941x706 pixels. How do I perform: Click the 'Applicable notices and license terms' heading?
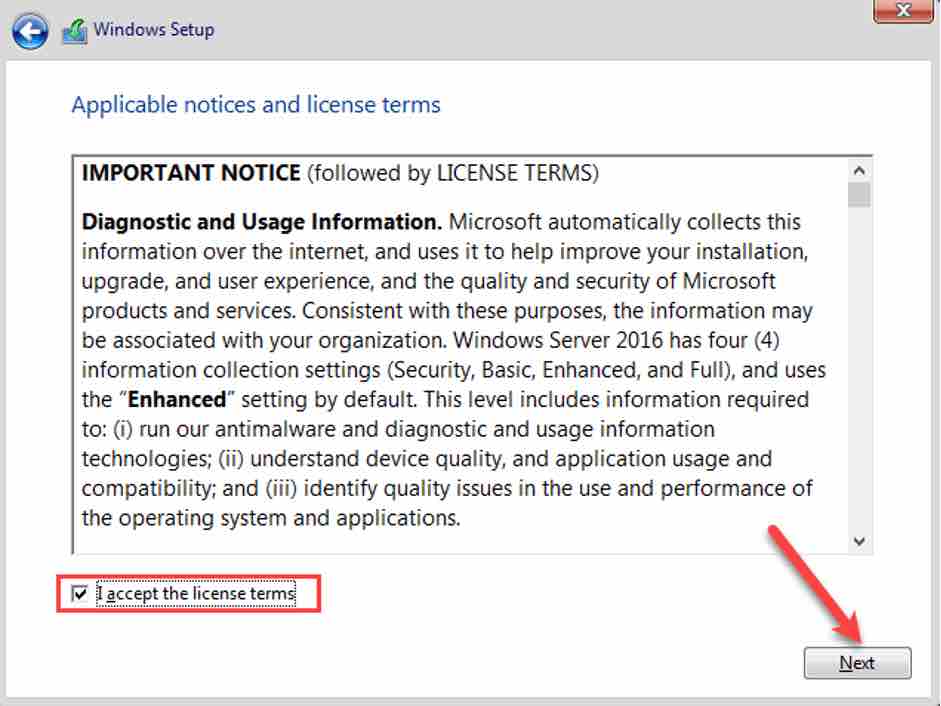click(256, 105)
